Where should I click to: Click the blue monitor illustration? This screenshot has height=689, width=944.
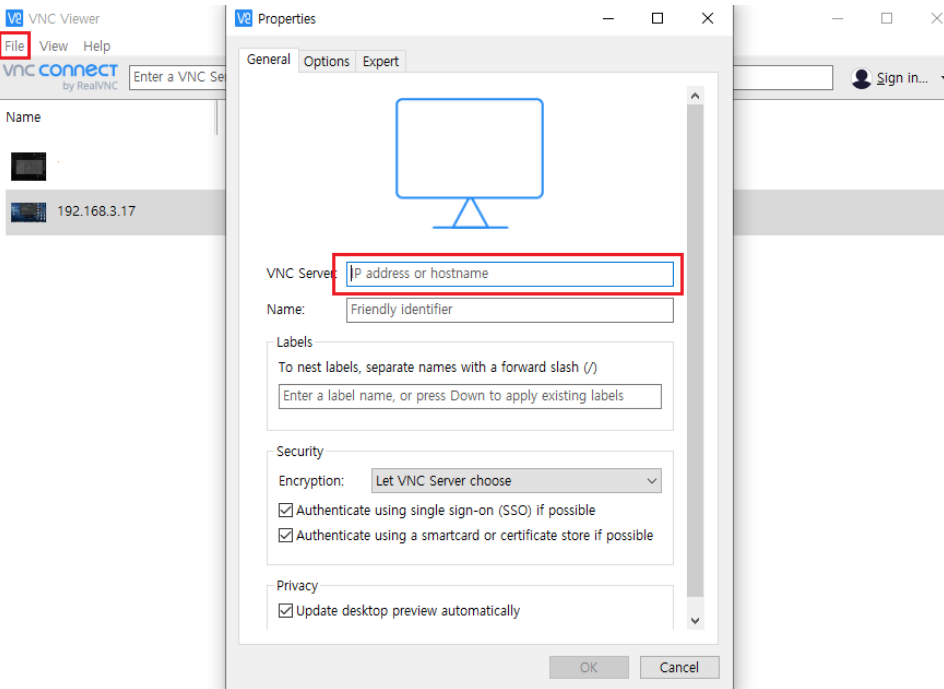(x=470, y=163)
